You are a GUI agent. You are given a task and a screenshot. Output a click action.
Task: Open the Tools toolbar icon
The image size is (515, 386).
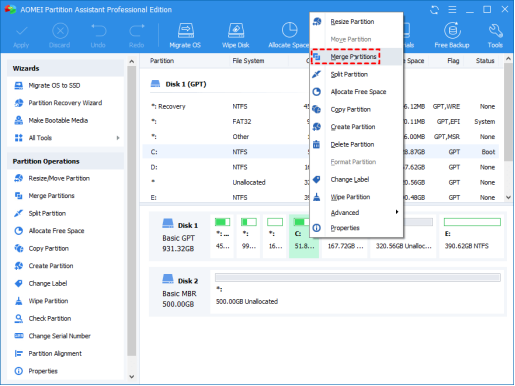point(495,35)
